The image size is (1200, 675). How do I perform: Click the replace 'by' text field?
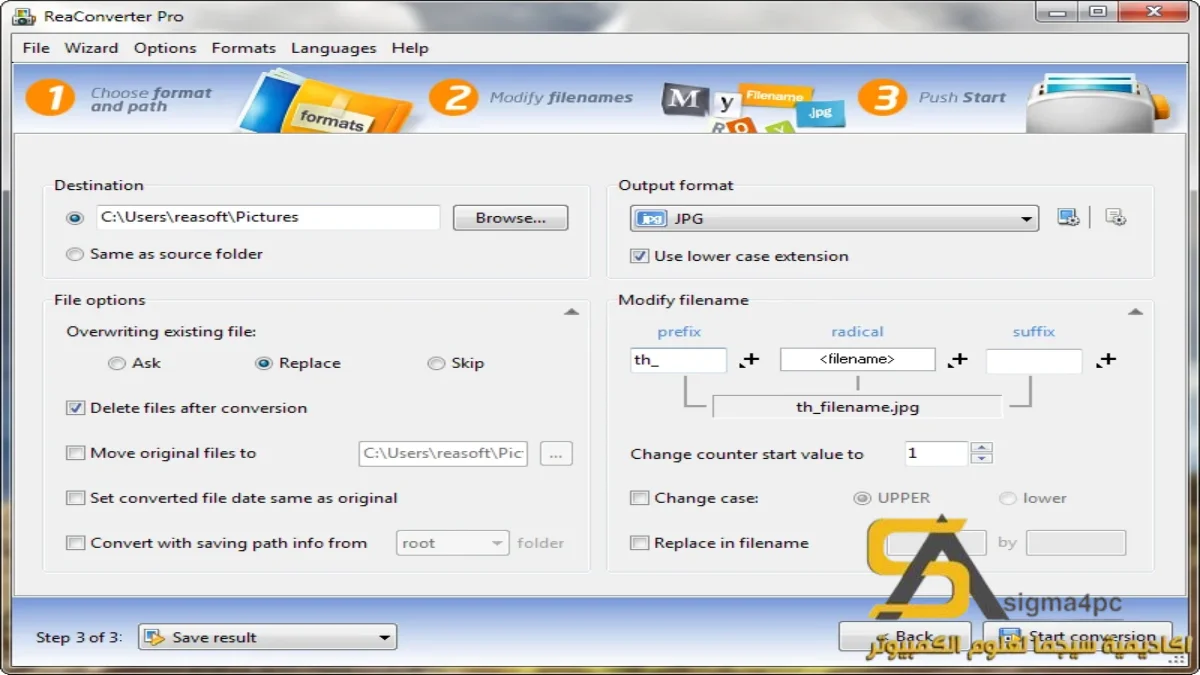pos(1076,543)
